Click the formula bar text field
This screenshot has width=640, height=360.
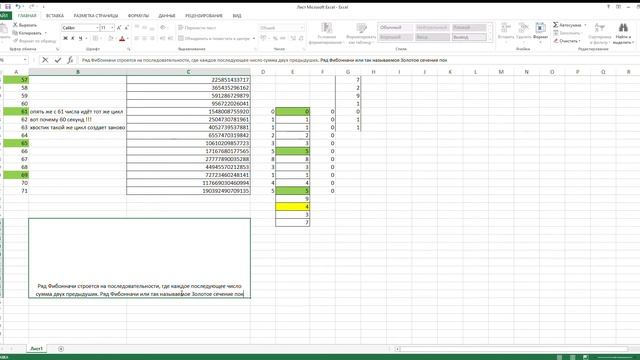(x=358, y=60)
